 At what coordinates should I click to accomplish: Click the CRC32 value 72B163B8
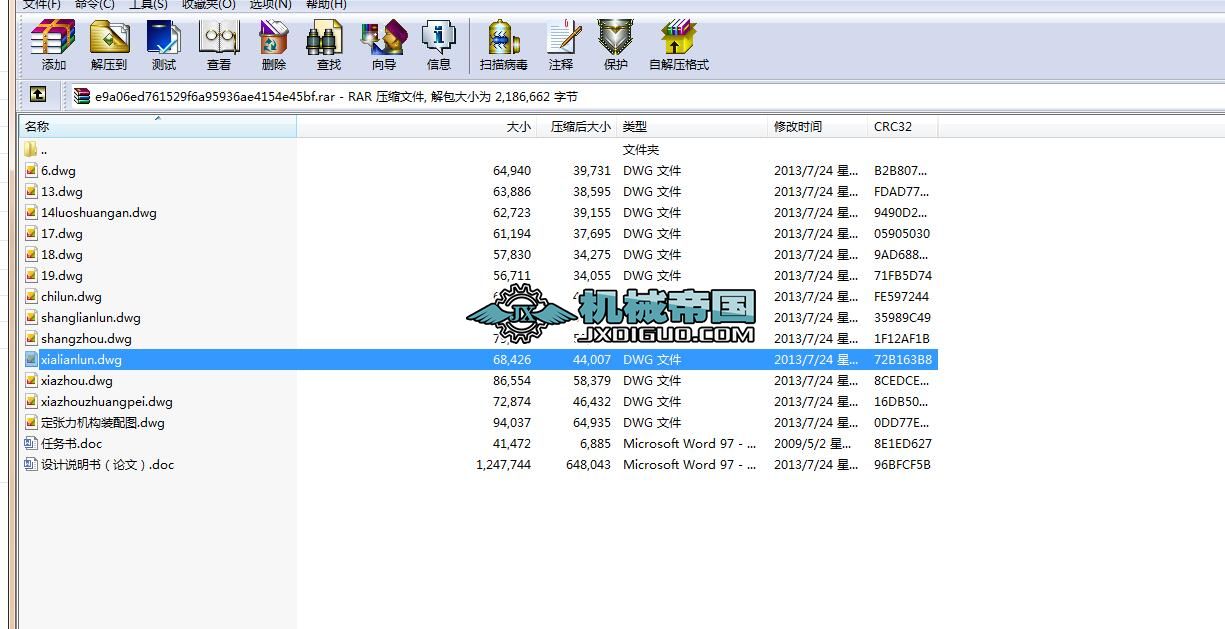point(903,359)
